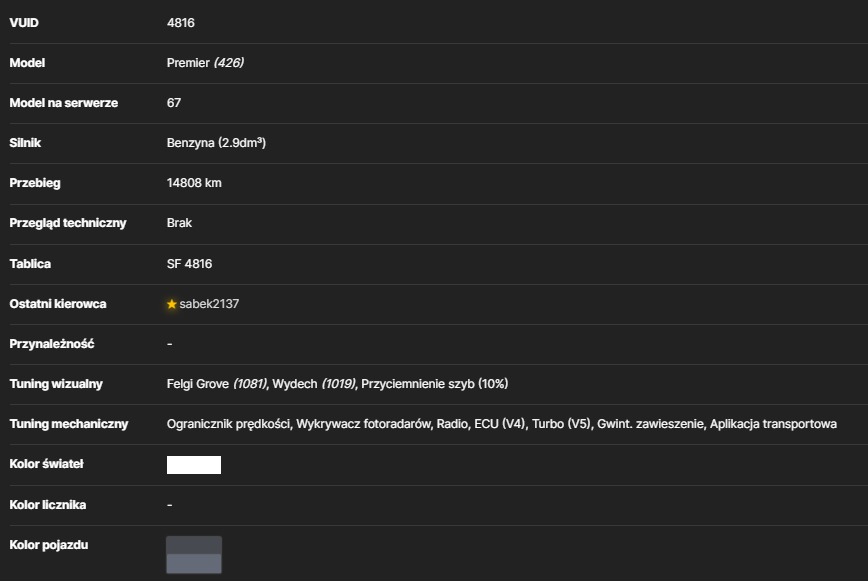The image size is (868, 581).
Task: Click the dash value in Przynależność row
Action: [169, 344]
